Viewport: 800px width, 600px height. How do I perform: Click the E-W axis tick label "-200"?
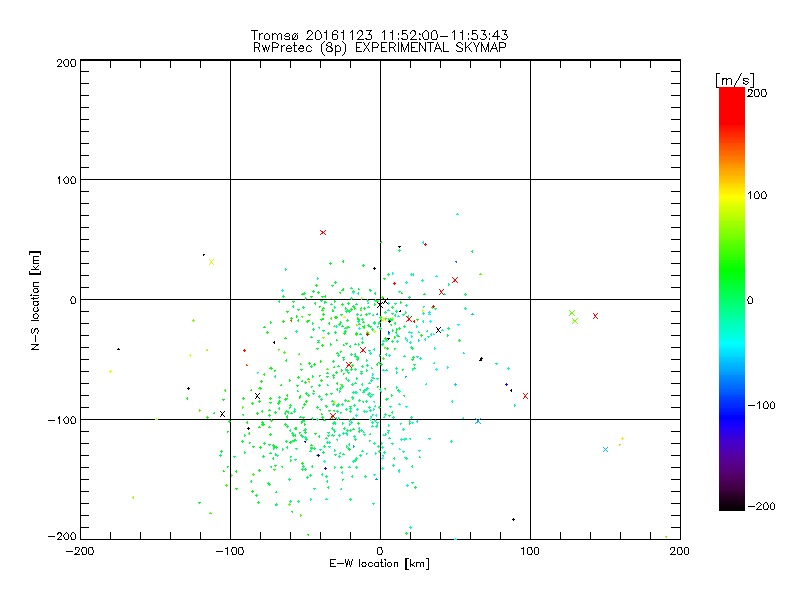click(80, 551)
